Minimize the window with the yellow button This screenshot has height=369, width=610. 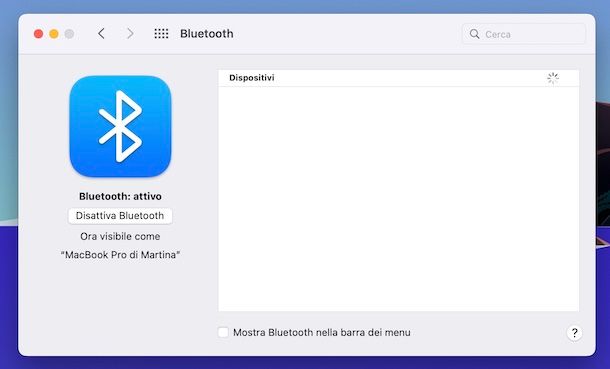[54, 34]
